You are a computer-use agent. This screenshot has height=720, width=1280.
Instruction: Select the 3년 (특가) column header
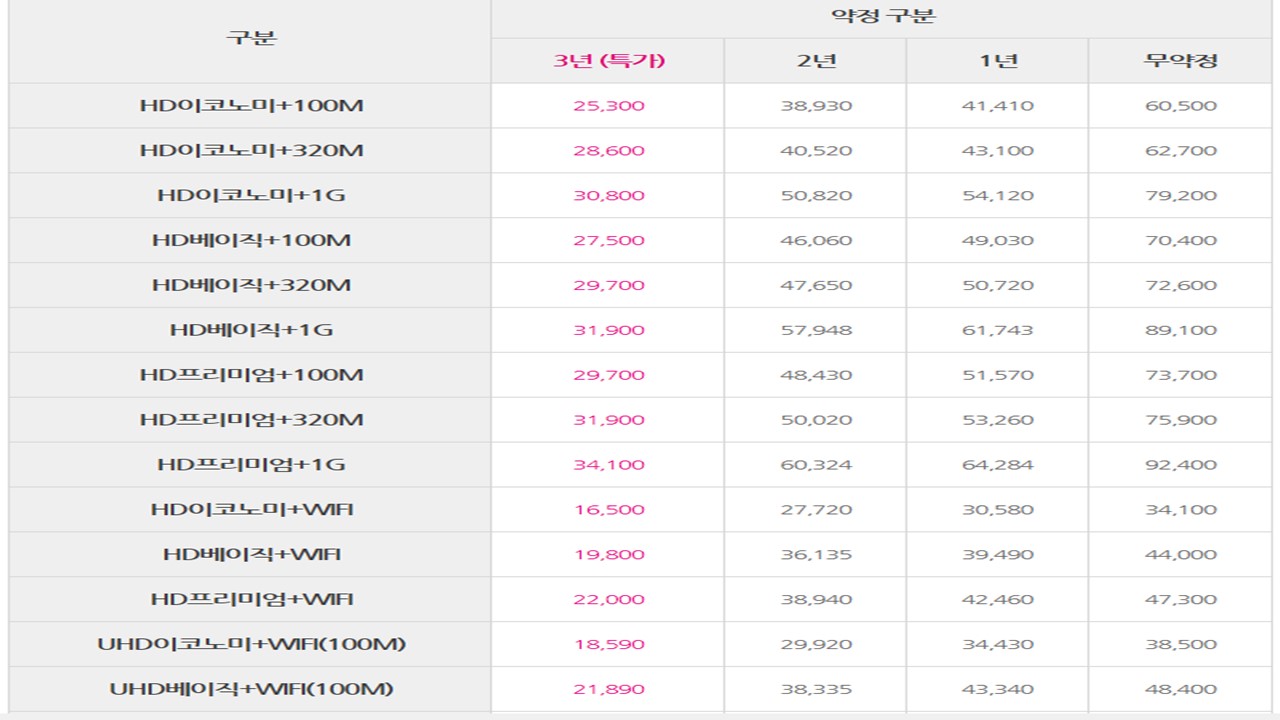(609, 60)
